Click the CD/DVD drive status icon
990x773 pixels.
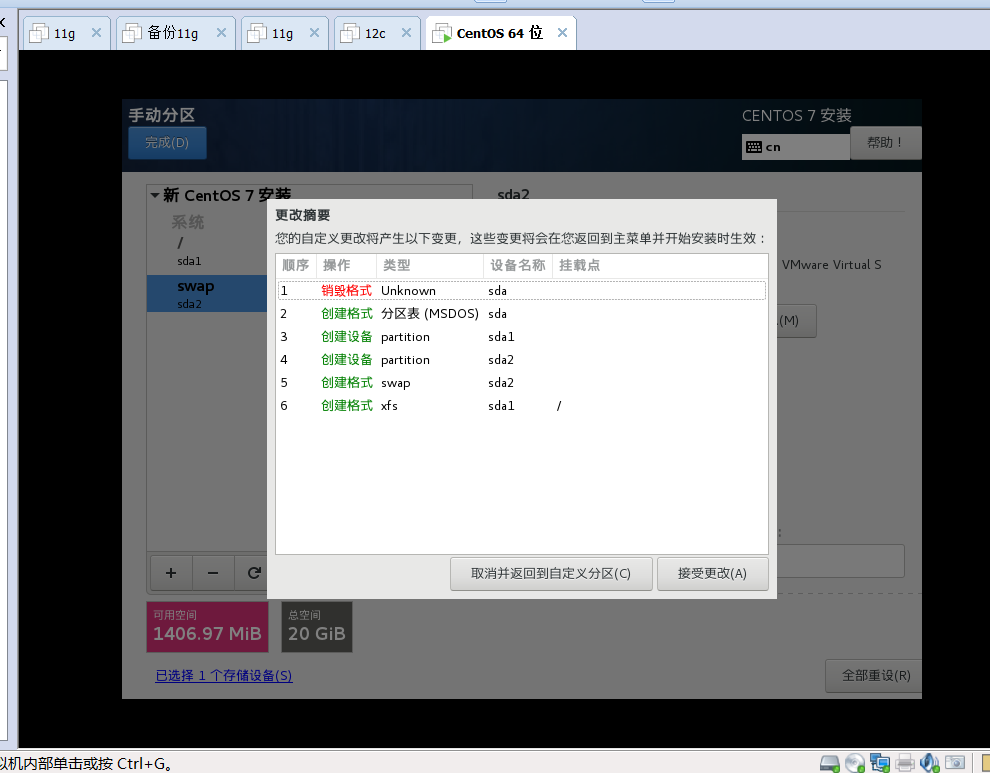pyautogui.click(x=855, y=763)
